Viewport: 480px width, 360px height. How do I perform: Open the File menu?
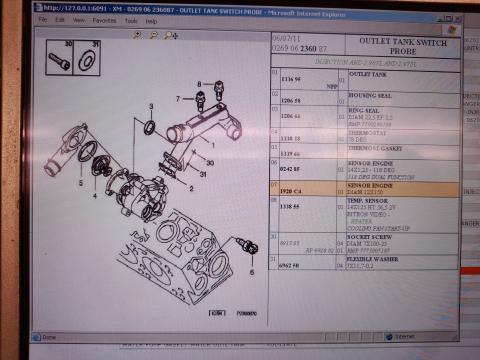coord(43,19)
